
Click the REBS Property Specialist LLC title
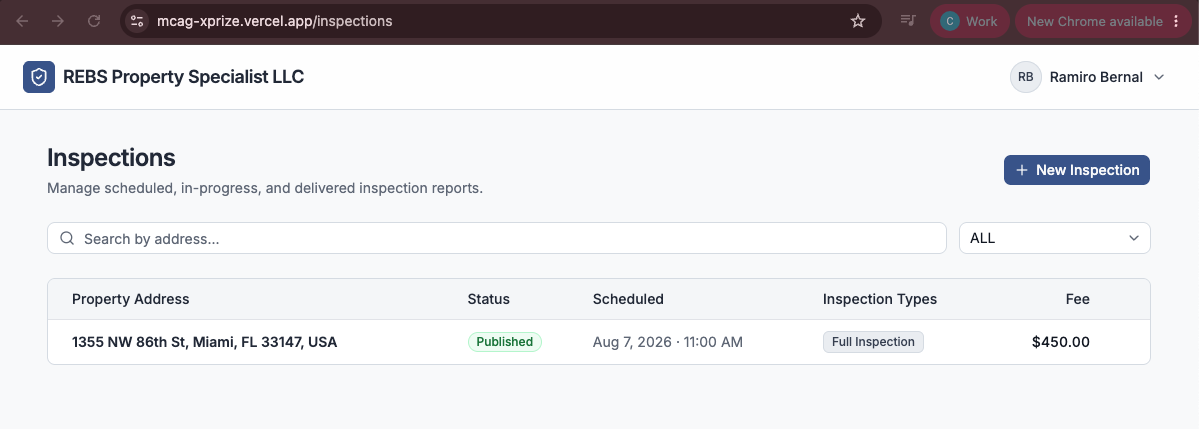pyautogui.click(x=184, y=77)
